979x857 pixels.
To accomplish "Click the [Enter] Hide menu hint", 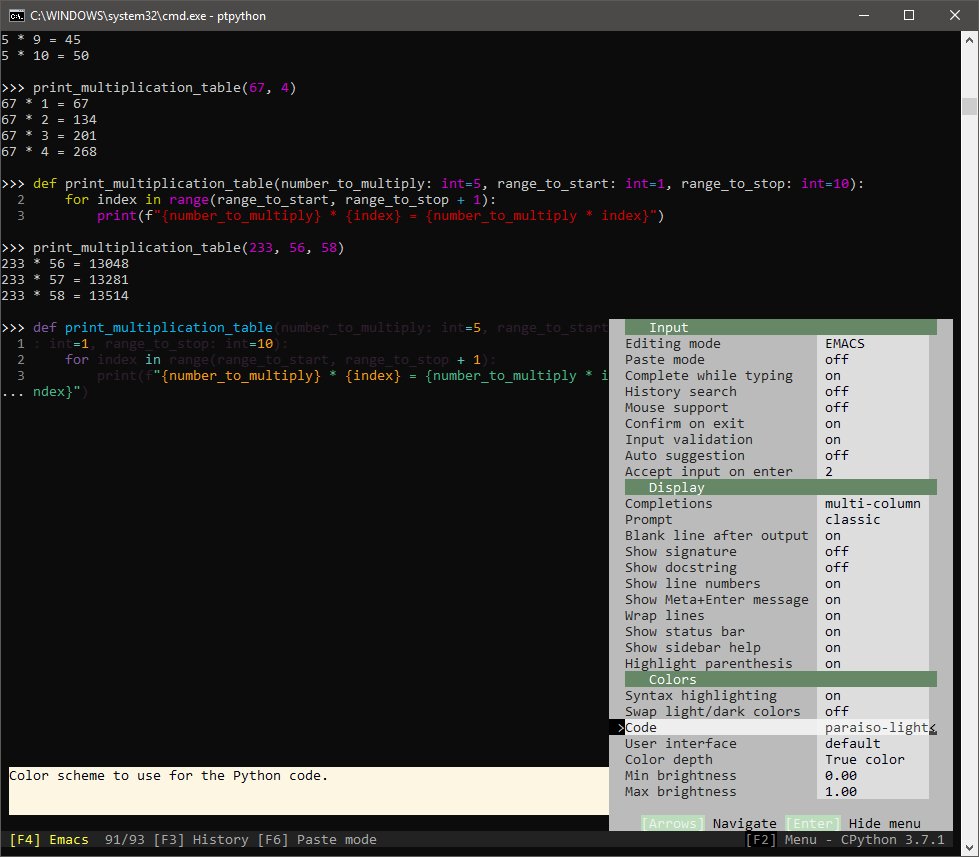I will 853,823.
